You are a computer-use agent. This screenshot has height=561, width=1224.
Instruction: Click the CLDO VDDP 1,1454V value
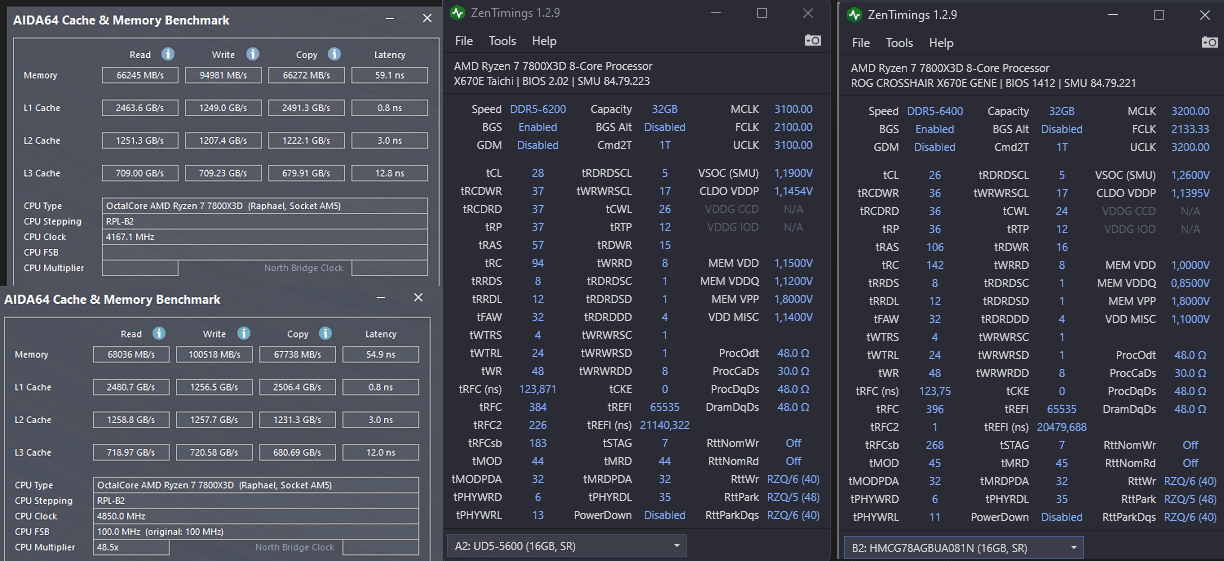pos(793,191)
